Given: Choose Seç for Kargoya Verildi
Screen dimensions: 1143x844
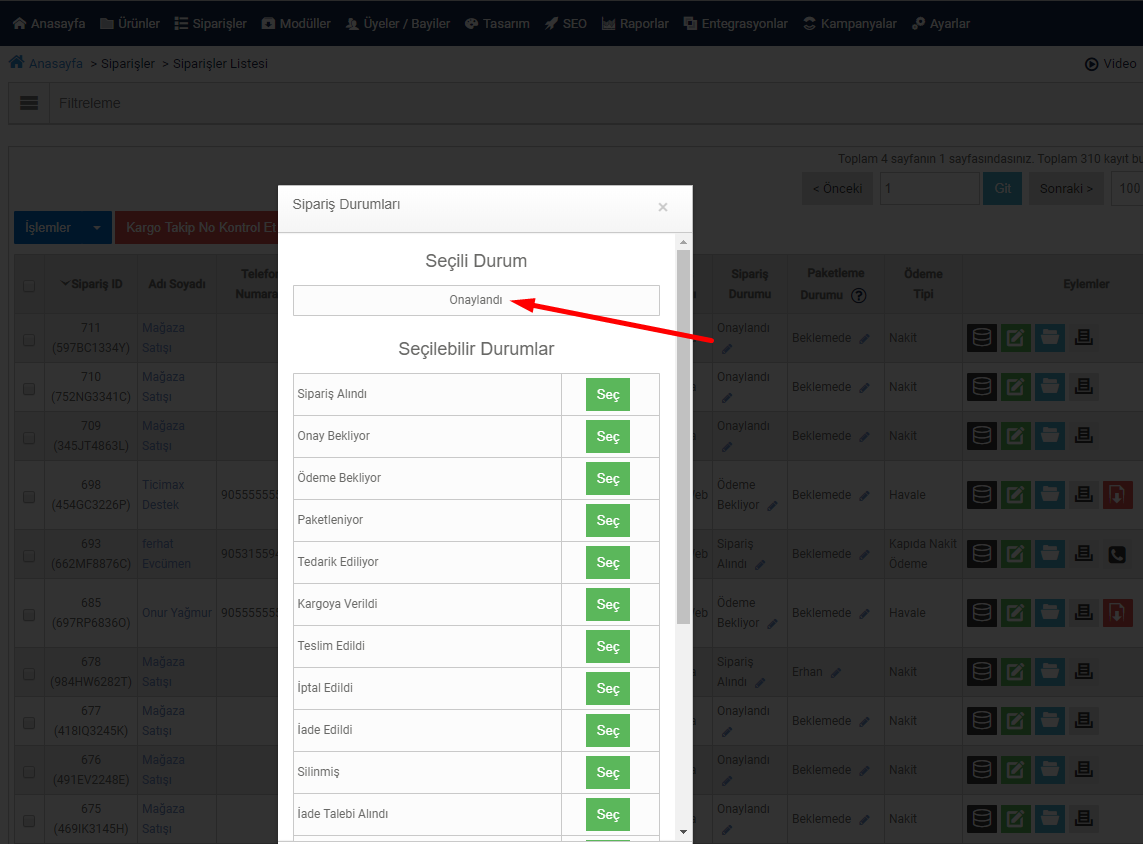Looking at the screenshot, I should (x=608, y=604).
